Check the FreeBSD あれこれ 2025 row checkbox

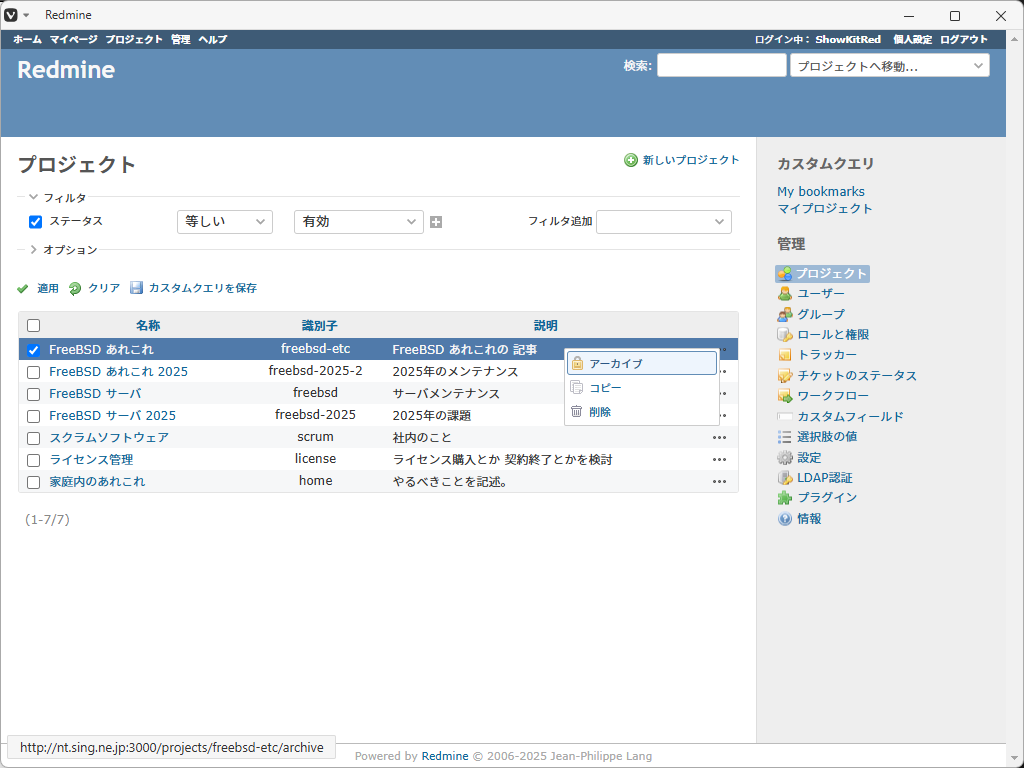33,372
